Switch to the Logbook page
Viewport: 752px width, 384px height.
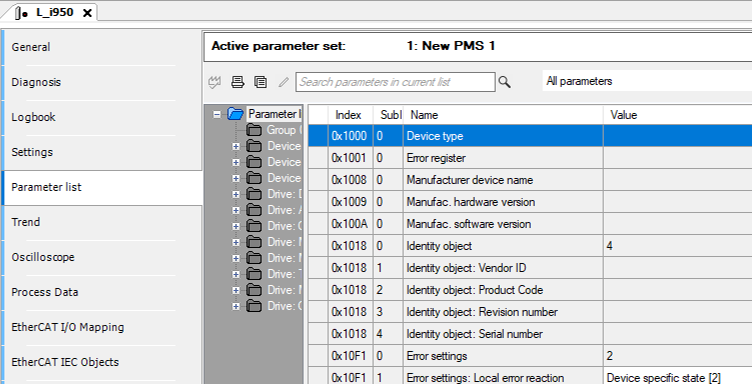pyautogui.click(x=33, y=117)
